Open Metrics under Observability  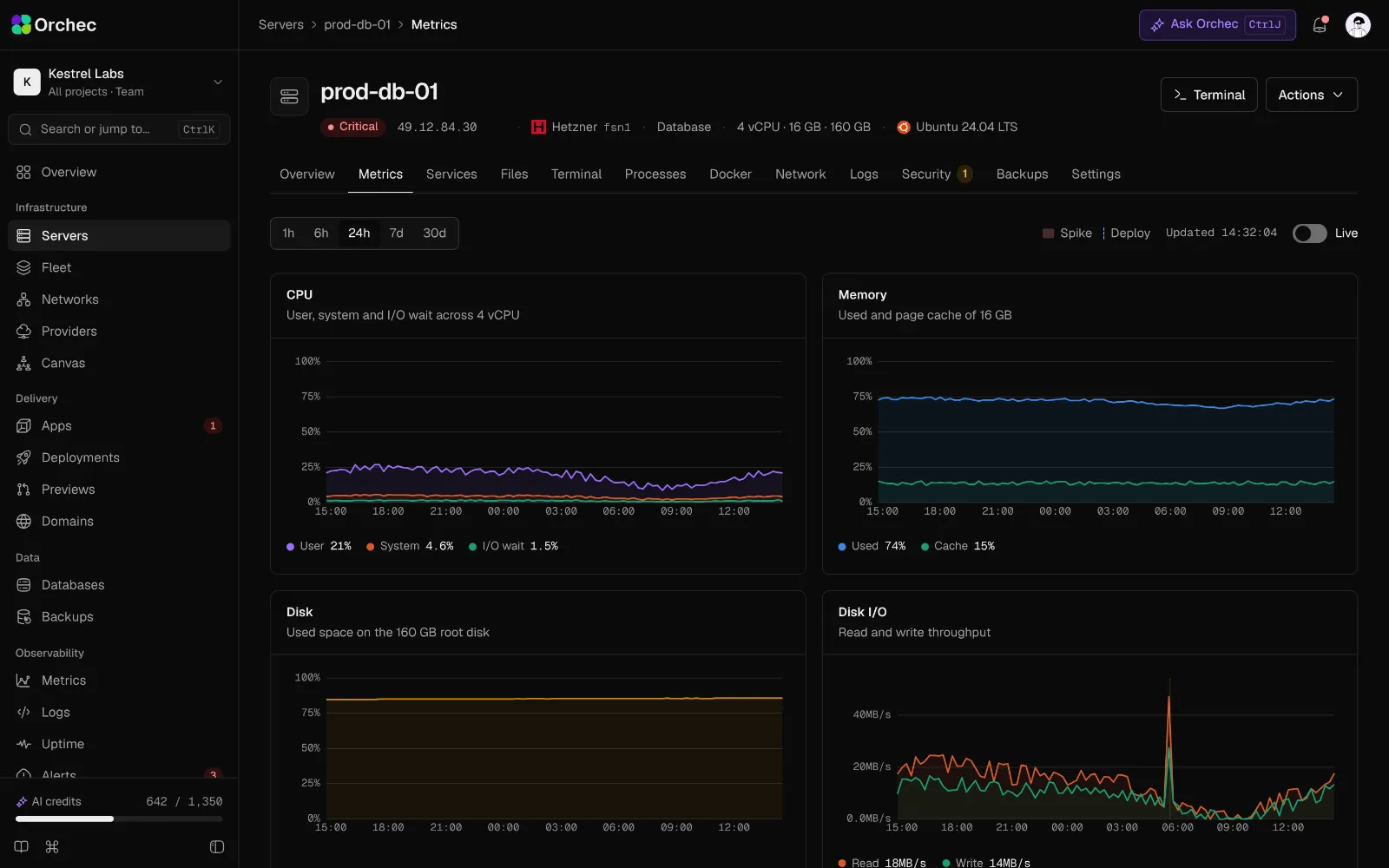pyautogui.click(x=119, y=681)
